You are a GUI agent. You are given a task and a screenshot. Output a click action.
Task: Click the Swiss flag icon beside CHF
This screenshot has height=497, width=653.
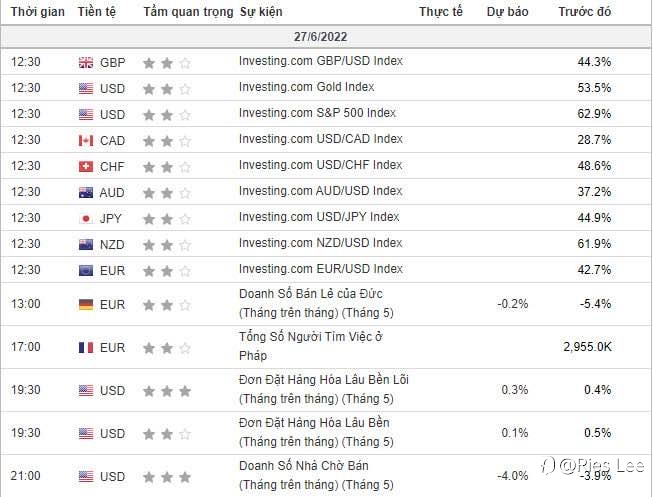point(86,167)
